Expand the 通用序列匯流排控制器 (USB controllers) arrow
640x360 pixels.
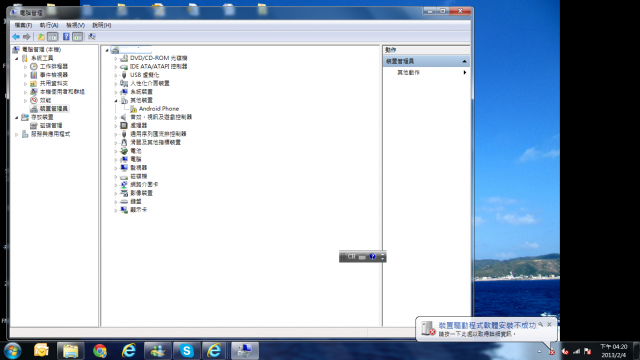(116, 134)
